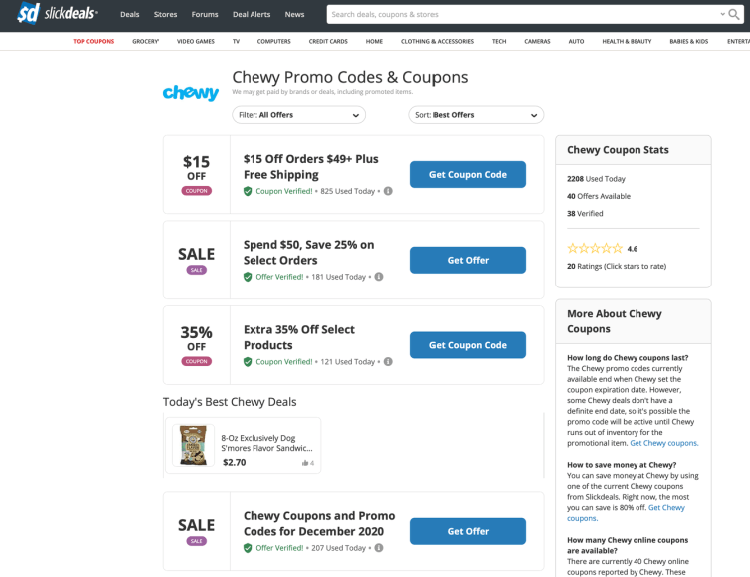750x577 pixels.
Task: Open the Sort: Best Offers dropdown
Action: pos(476,115)
